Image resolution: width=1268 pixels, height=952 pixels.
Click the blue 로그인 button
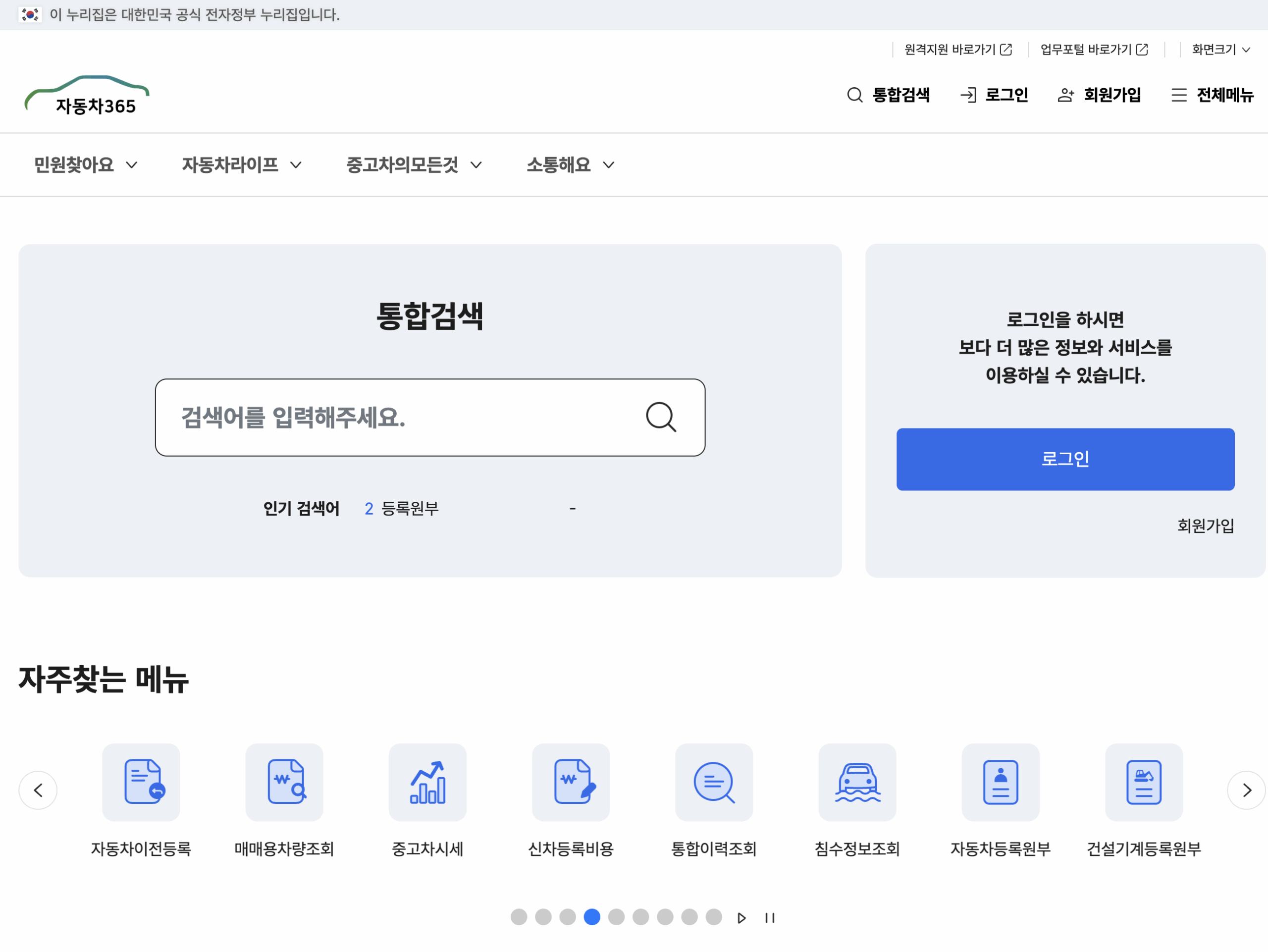[1065, 459]
